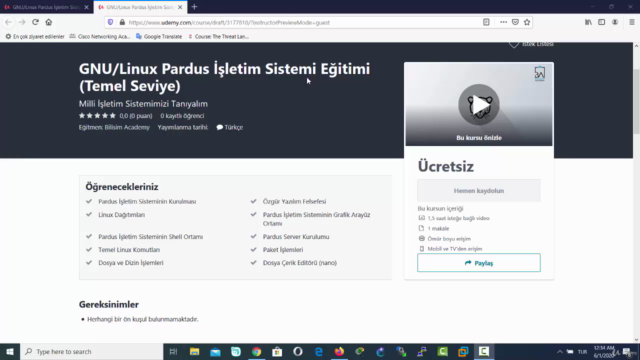
Task: Open the Mail app on taskbar
Action: [x=215, y=351]
